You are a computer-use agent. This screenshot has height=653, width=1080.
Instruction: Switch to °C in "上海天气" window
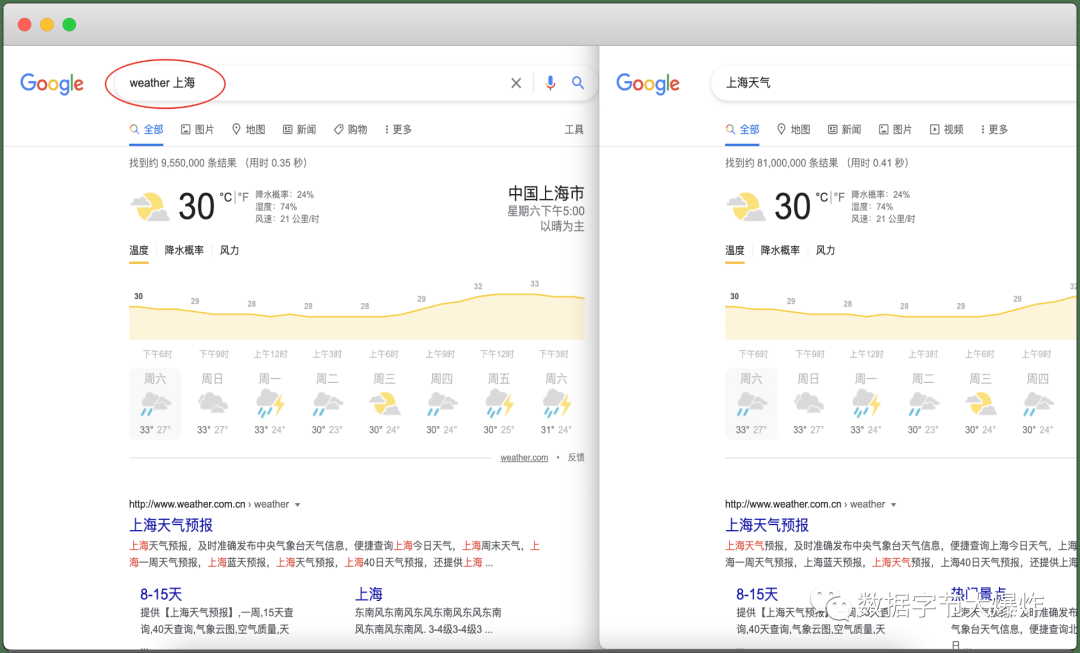click(822, 198)
